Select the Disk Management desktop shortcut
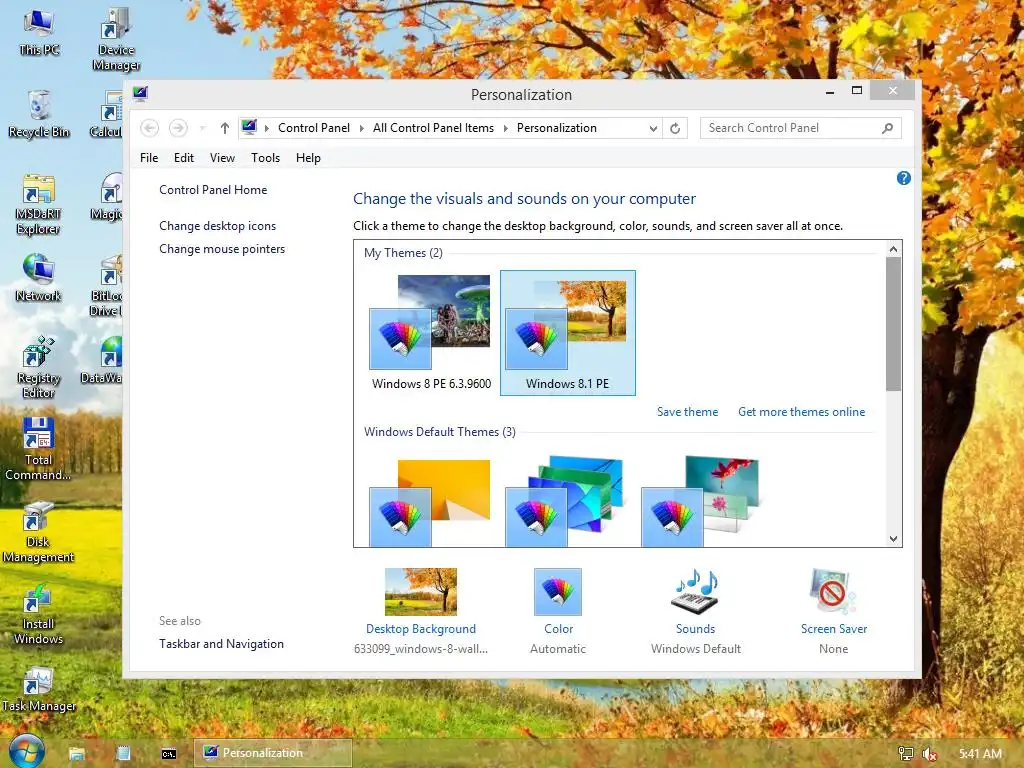 [39, 532]
